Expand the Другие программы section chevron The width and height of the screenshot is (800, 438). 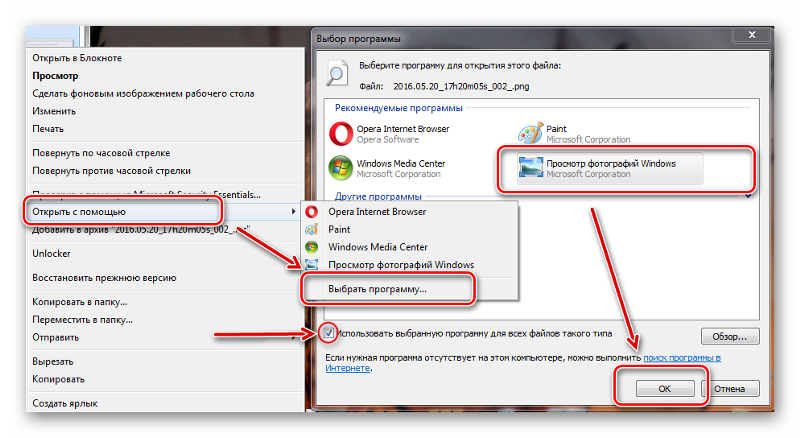748,196
